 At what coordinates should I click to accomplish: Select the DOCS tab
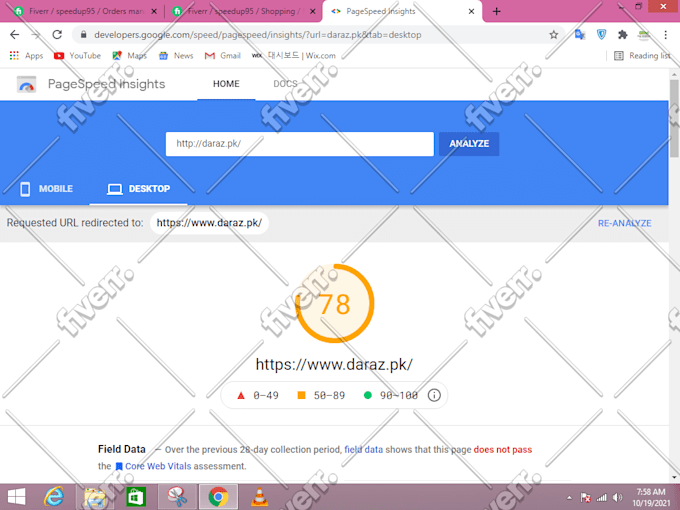tap(285, 84)
